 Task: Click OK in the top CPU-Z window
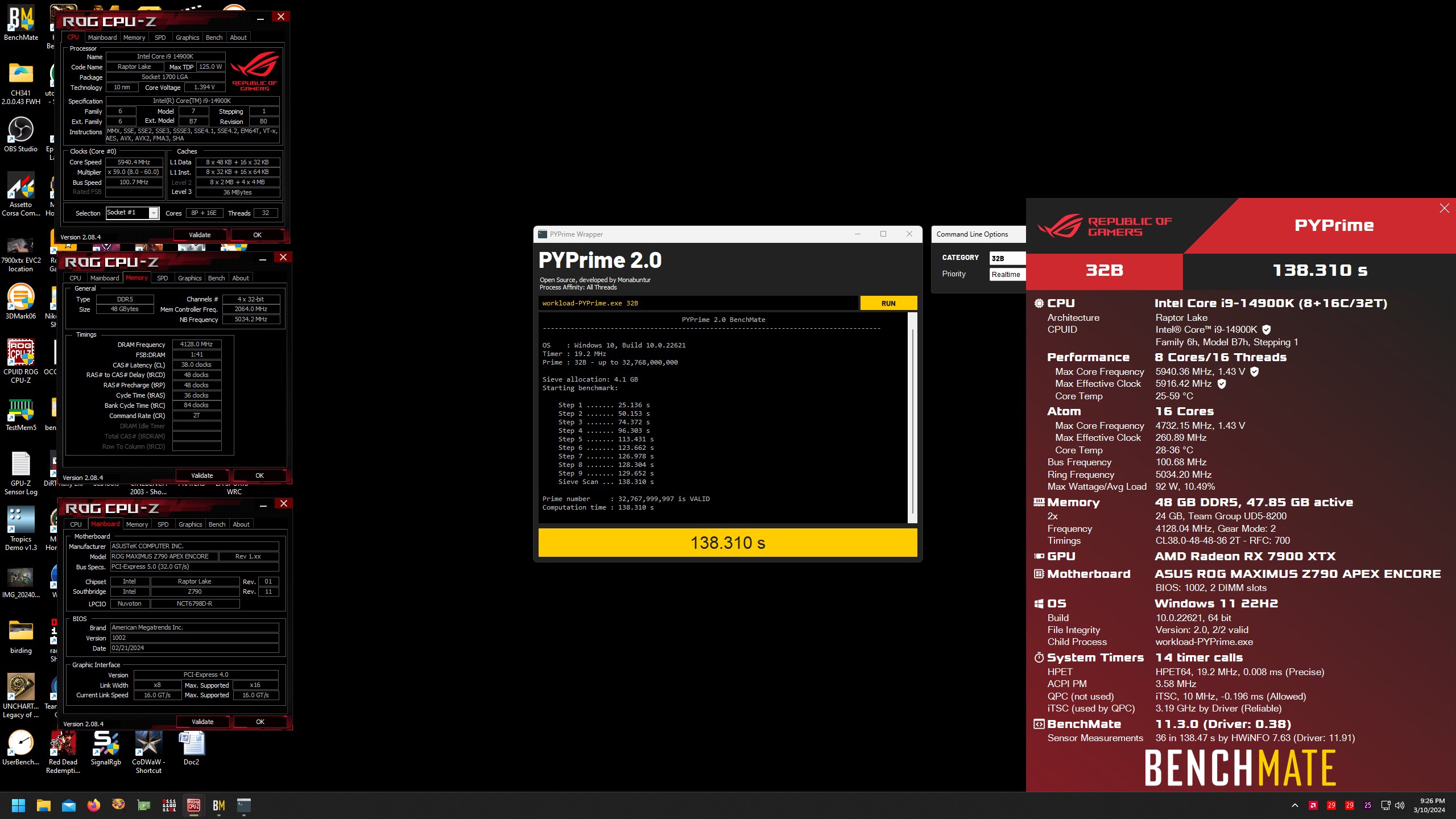258,235
